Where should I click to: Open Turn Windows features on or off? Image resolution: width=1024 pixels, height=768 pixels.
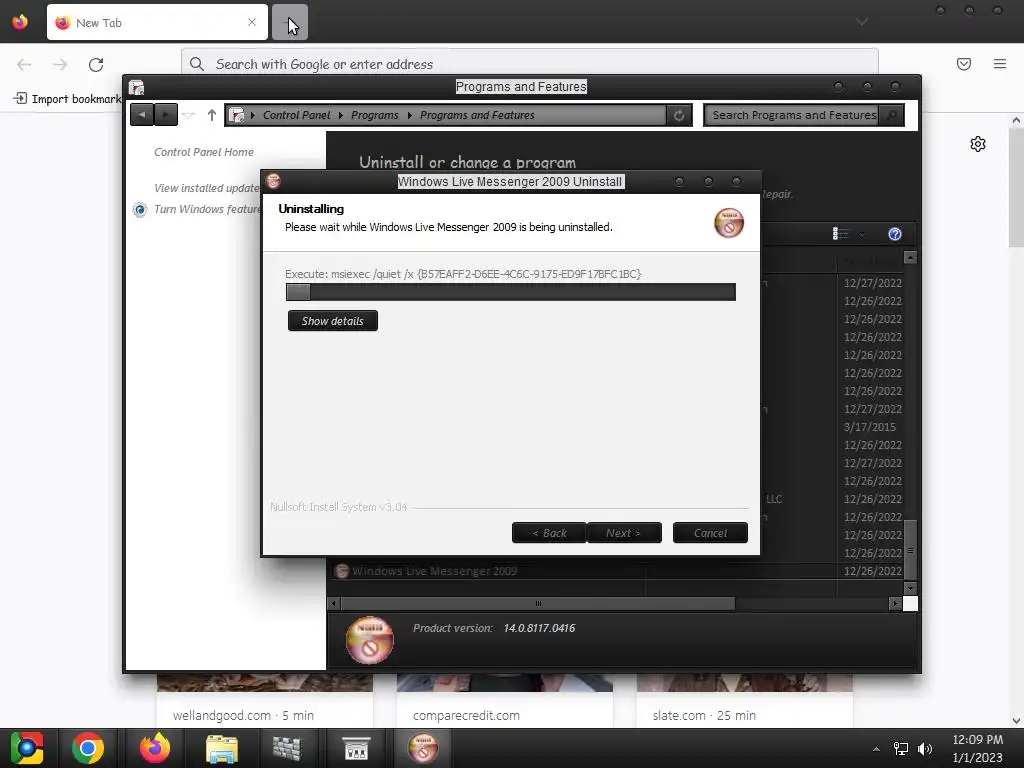207,209
